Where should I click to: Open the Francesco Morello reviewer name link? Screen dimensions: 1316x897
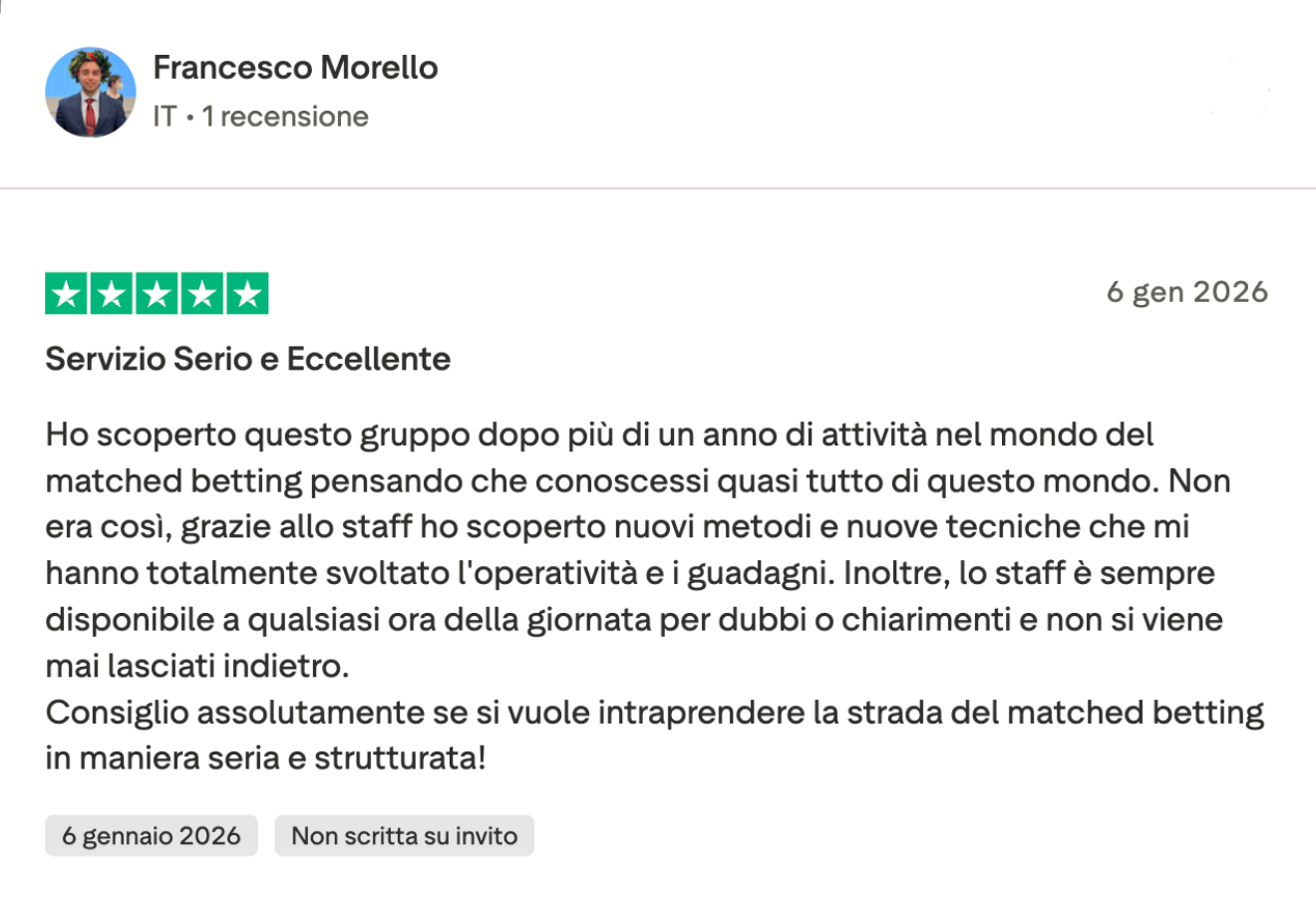coord(295,68)
